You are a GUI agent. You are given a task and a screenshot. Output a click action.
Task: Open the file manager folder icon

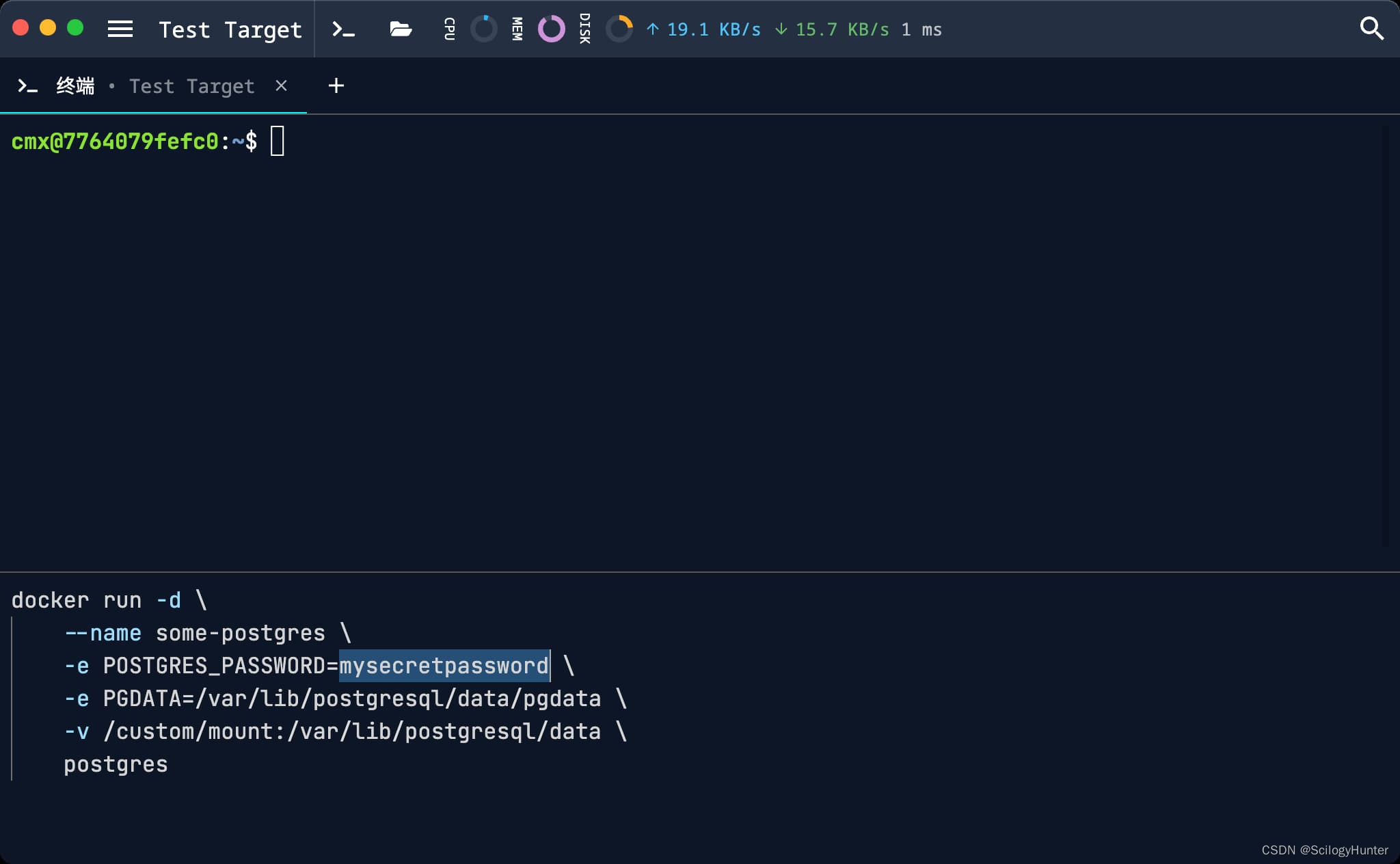coord(401,29)
